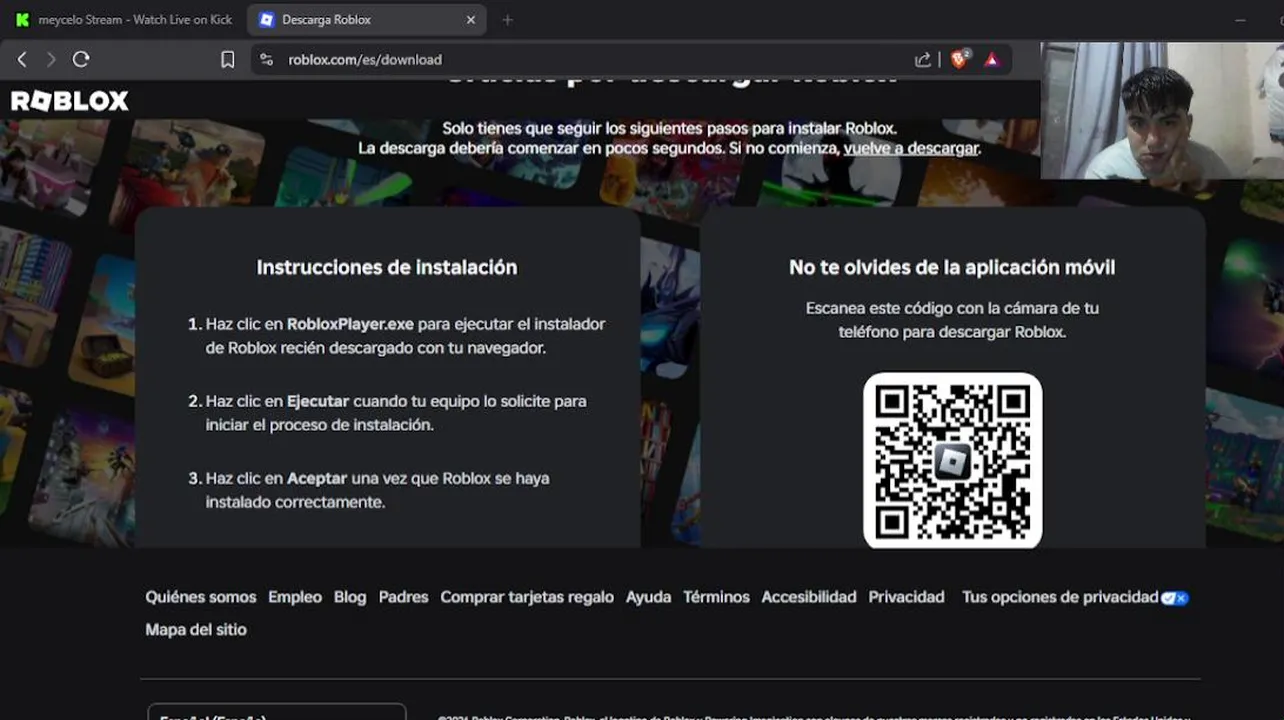Click the 'vuelve a descargar' link
This screenshot has height=720, width=1284.
[911, 148]
